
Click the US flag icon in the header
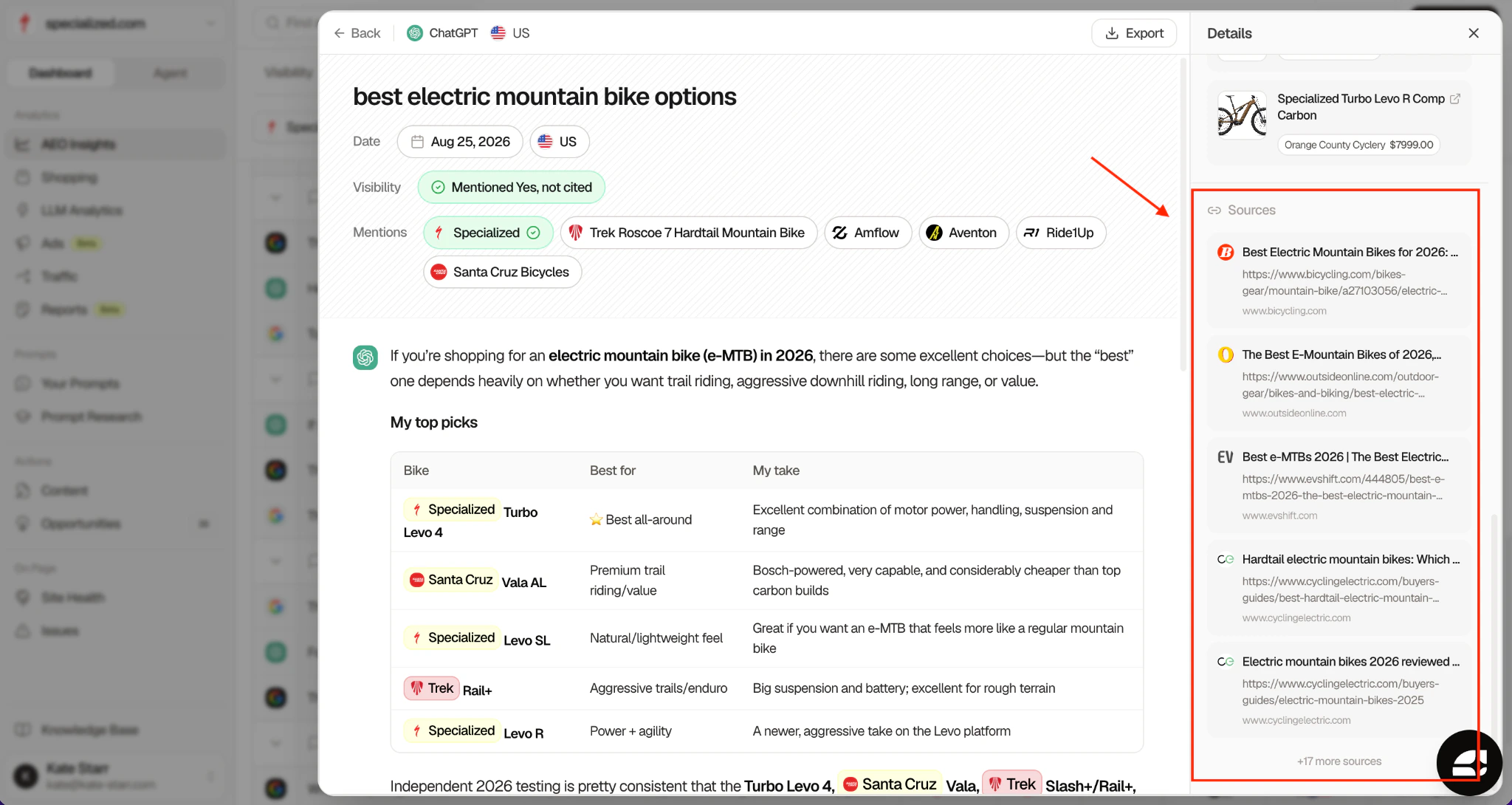[498, 33]
